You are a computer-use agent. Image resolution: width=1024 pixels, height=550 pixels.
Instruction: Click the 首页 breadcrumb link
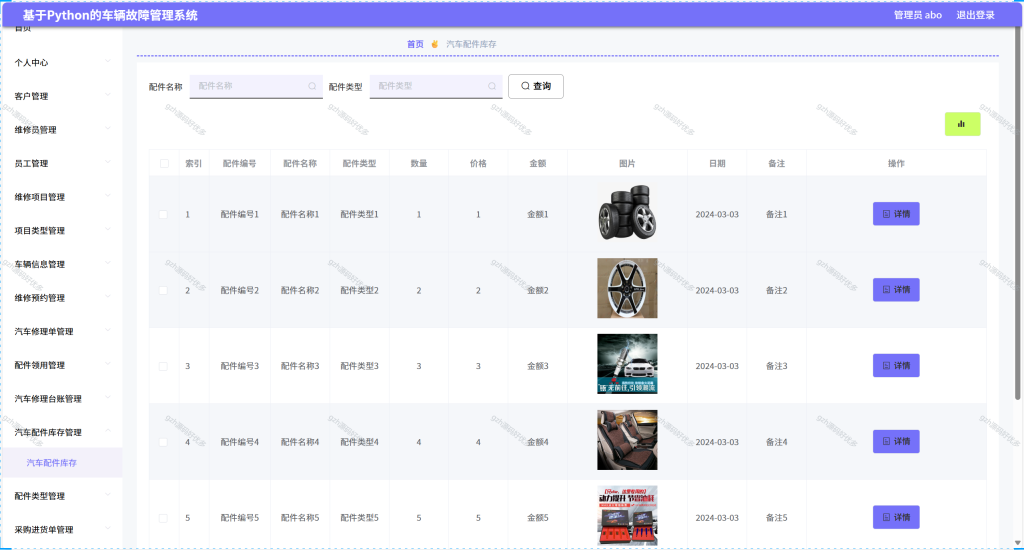click(x=415, y=44)
